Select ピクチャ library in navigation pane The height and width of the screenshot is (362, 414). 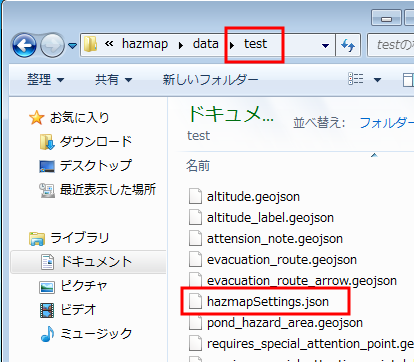[84, 286]
